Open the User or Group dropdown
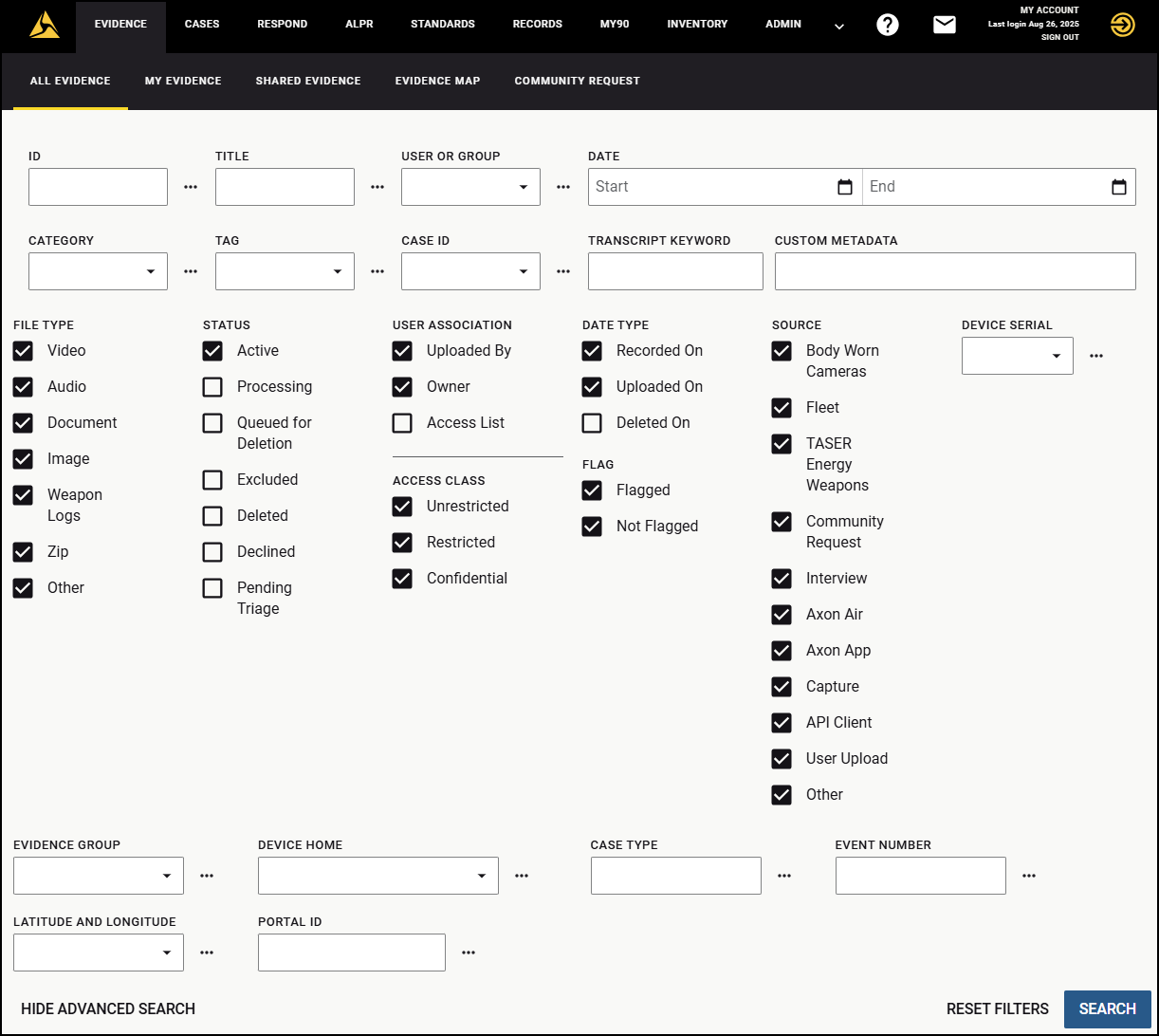The width and height of the screenshot is (1159, 1036). pyautogui.click(x=470, y=187)
